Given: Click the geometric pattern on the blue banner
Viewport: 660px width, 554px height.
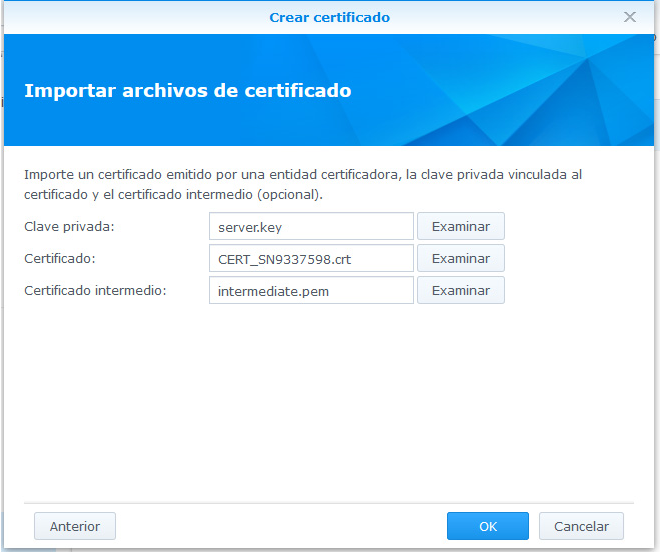Looking at the screenshot, I should [560, 90].
